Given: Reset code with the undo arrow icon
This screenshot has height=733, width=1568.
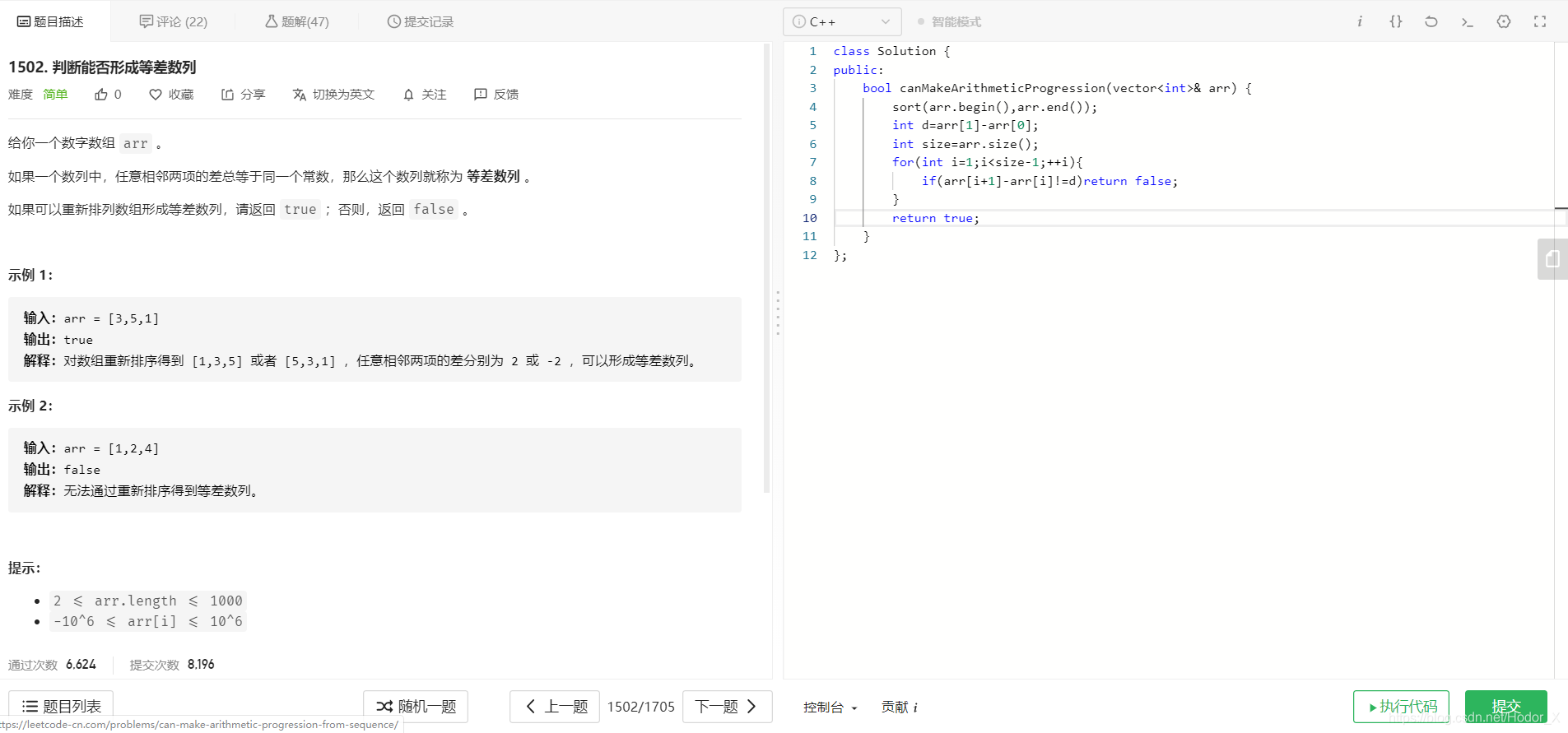Looking at the screenshot, I should click(1431, 21).
